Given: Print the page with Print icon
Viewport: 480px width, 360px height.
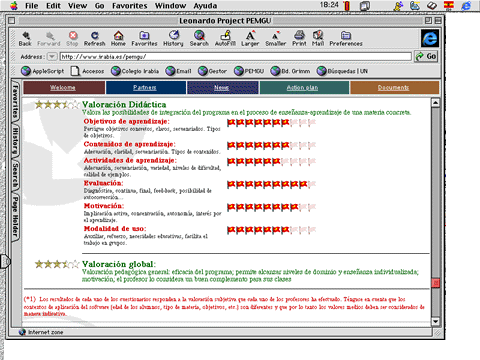Looking at the screenshot, I should tap(299, 39).
